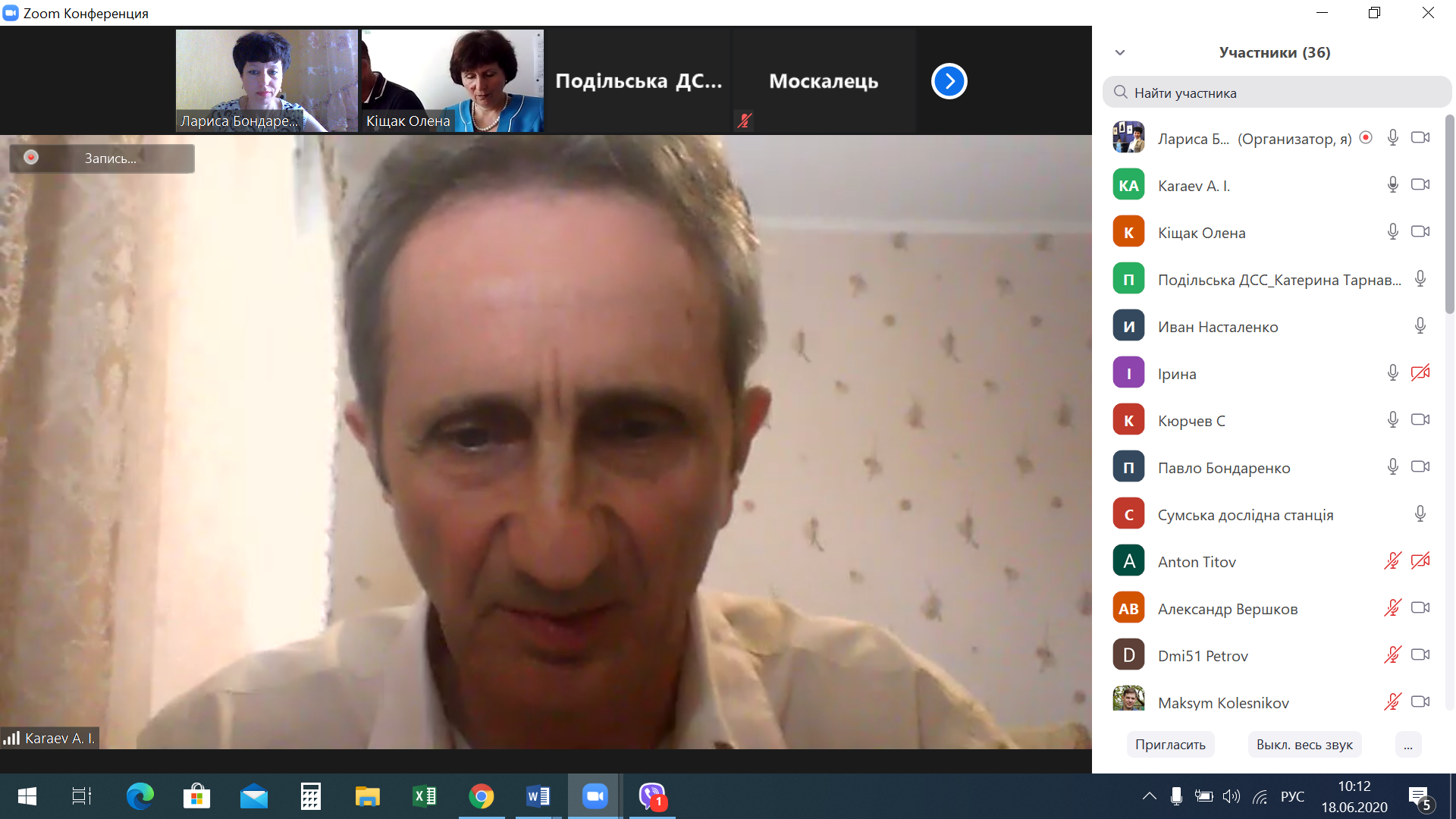1456x819 pixels.
Task: Click the Найти участника search field
Action: (x=1277, y=93)
